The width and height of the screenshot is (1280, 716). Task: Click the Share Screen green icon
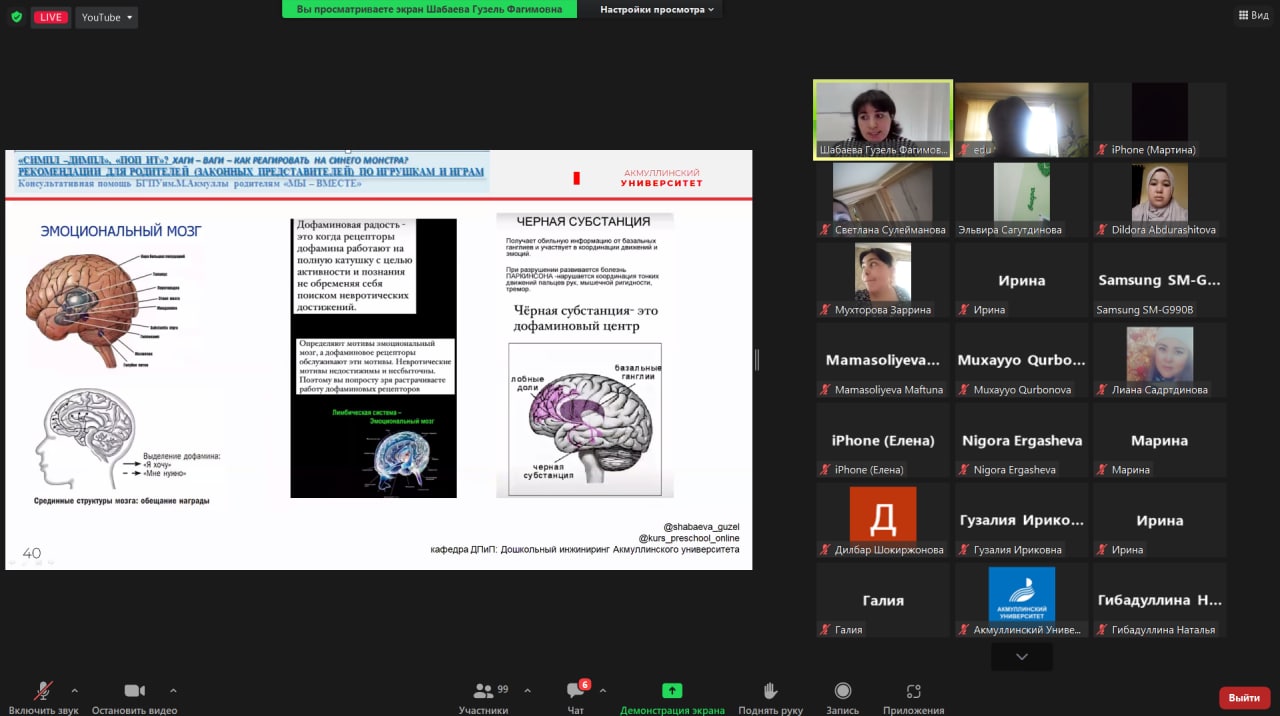pos(672,691)
